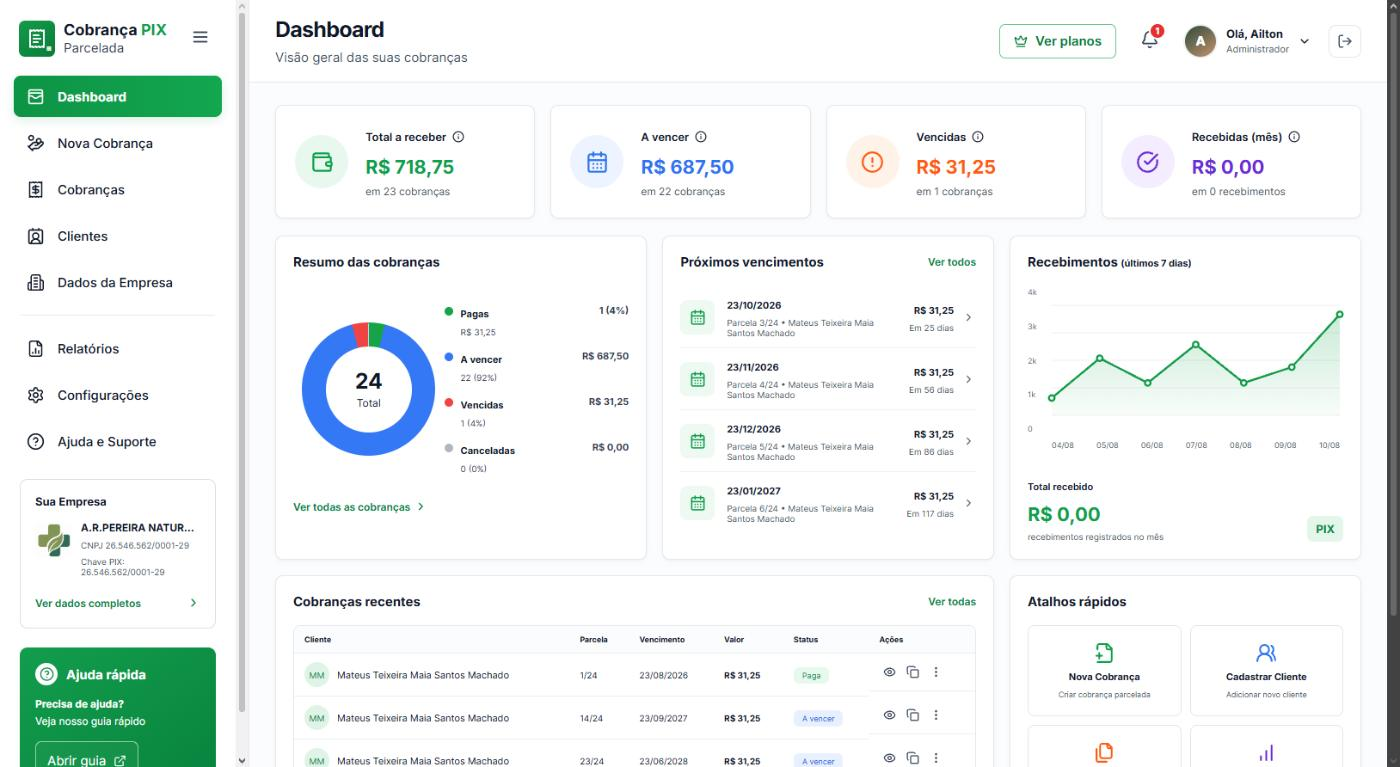View the parcela 1/24 charge using eye icon
The image size is (1400, 767).
coord(889,672)
